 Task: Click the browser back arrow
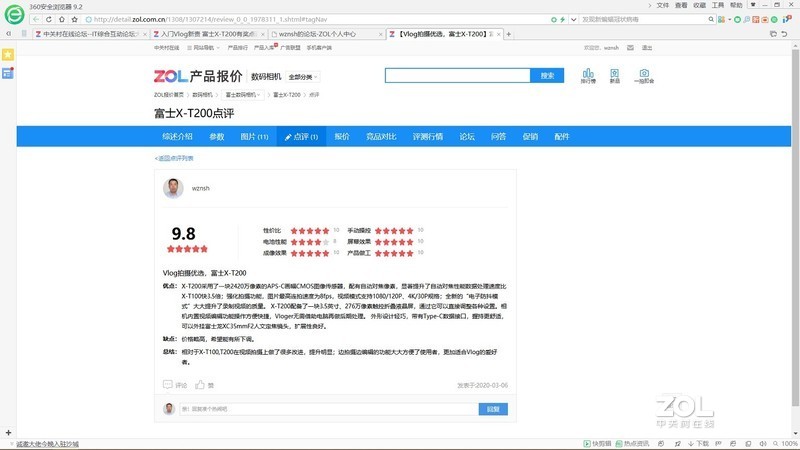[x=36, y=19]
